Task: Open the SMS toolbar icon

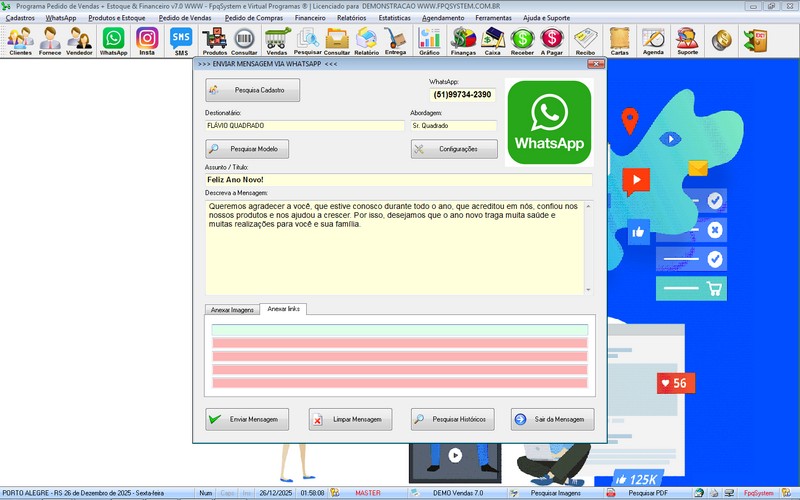Action: (x=181, y=41)
